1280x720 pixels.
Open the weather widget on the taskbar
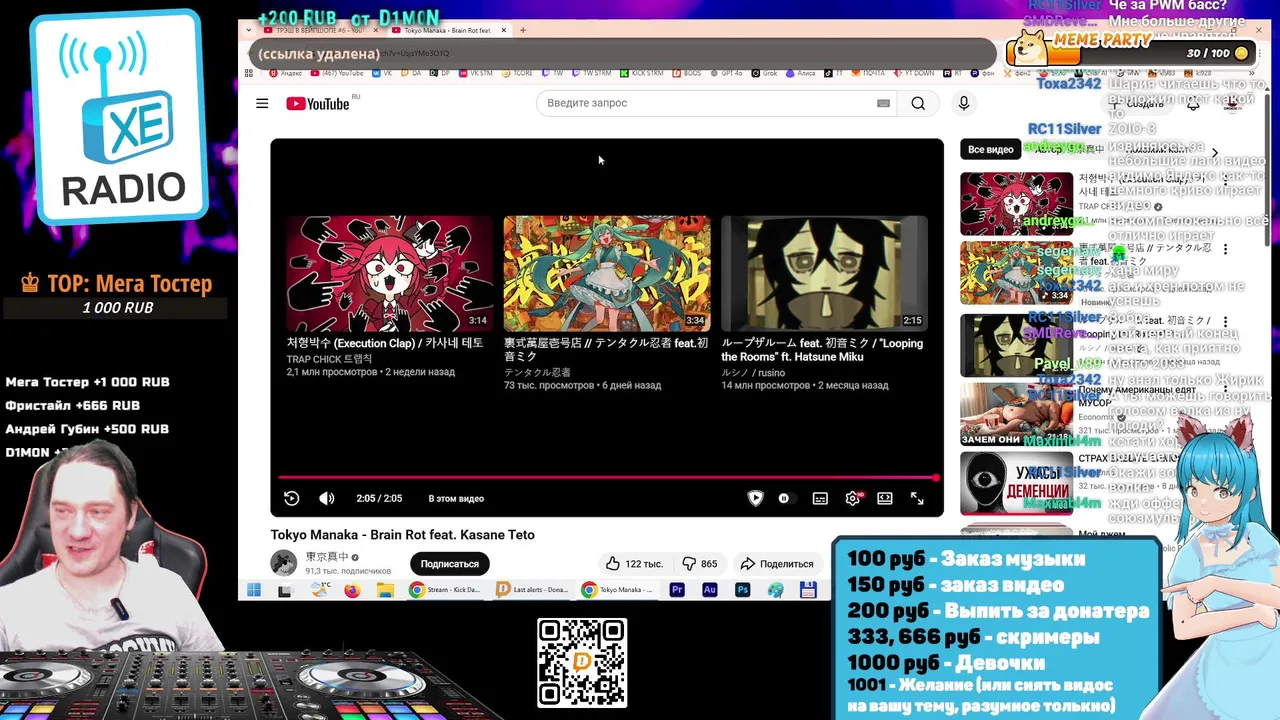320,590
